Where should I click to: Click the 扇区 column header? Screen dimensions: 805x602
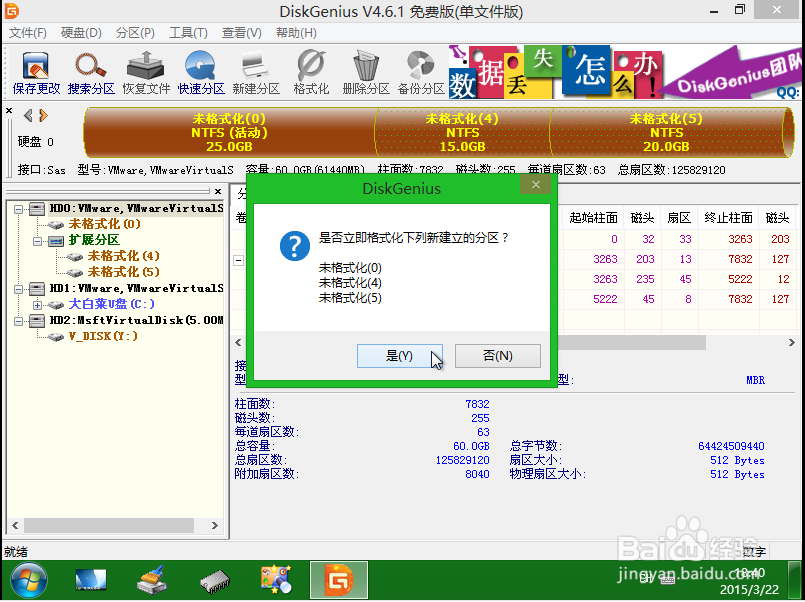point(679,218)
